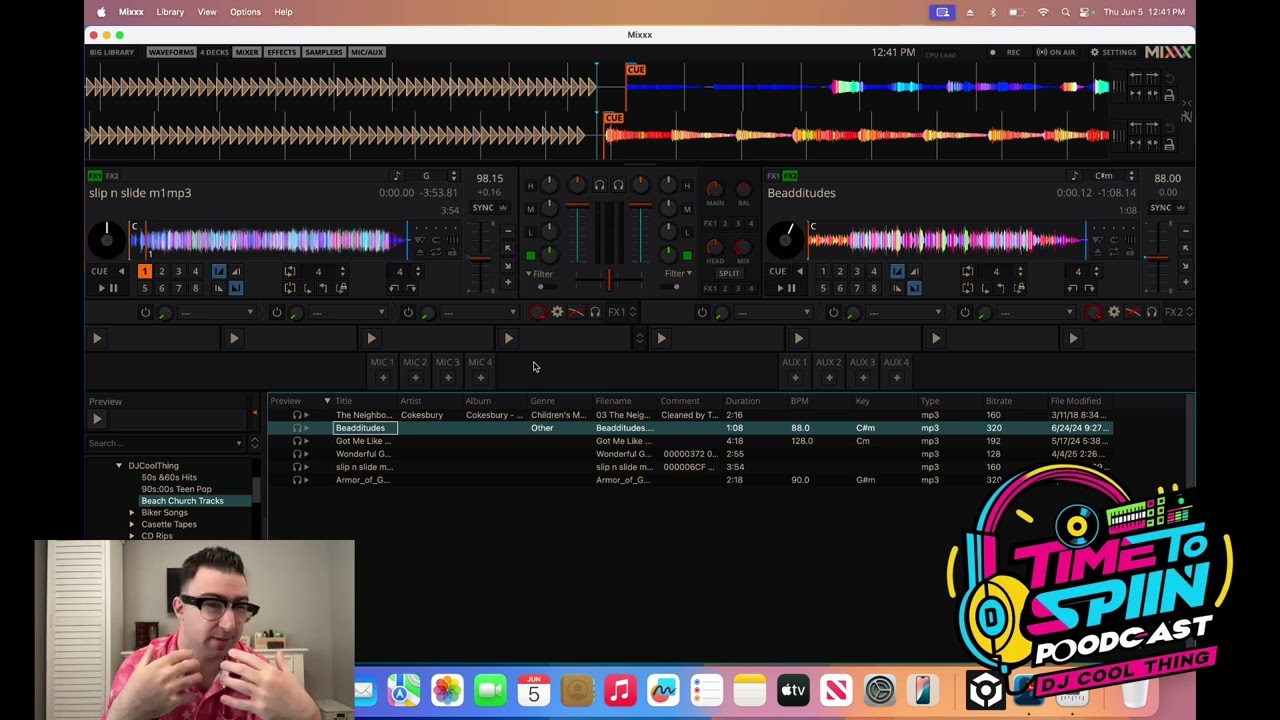Toggle BIG LIBRARY view
The height and width of the screenshot is (720, 1280).
pos(112,52)
